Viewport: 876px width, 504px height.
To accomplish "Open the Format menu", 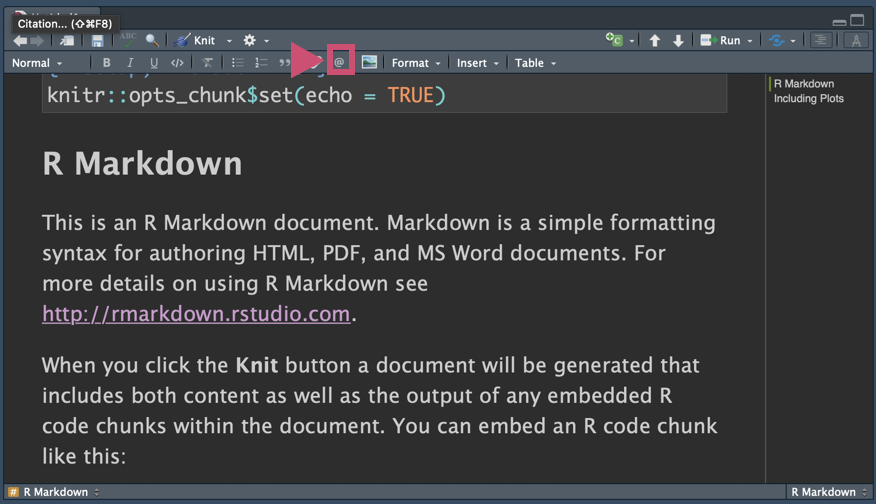I will (x=415, y=63).
